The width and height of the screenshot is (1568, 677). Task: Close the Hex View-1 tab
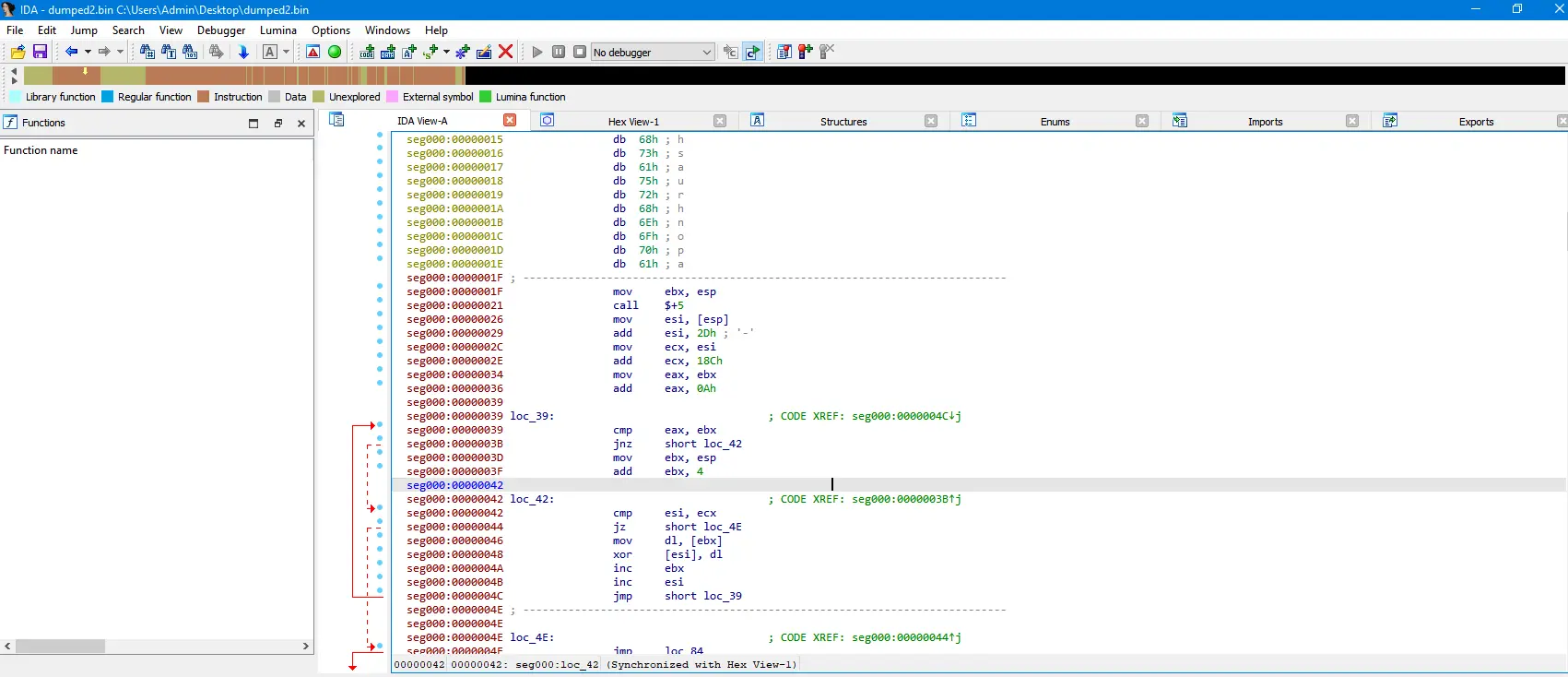(x=720, y=121)
